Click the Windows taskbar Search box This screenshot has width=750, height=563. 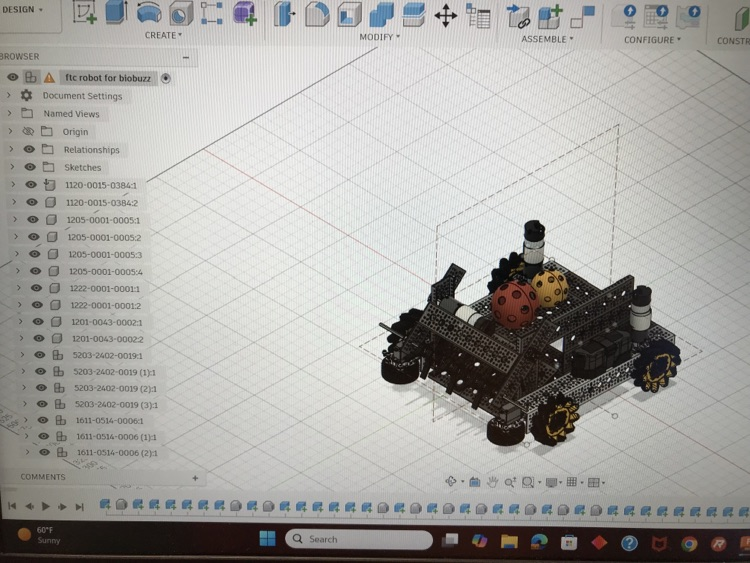click(359, 539)
